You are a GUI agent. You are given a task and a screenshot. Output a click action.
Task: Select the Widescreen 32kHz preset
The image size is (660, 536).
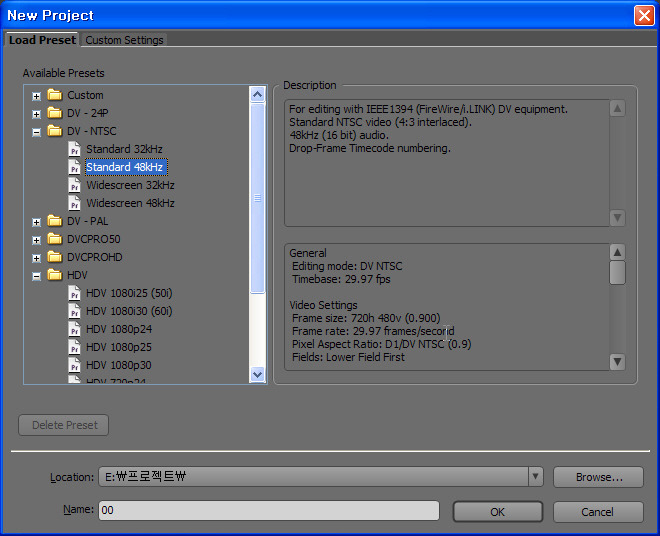click(x=130, y=185)
